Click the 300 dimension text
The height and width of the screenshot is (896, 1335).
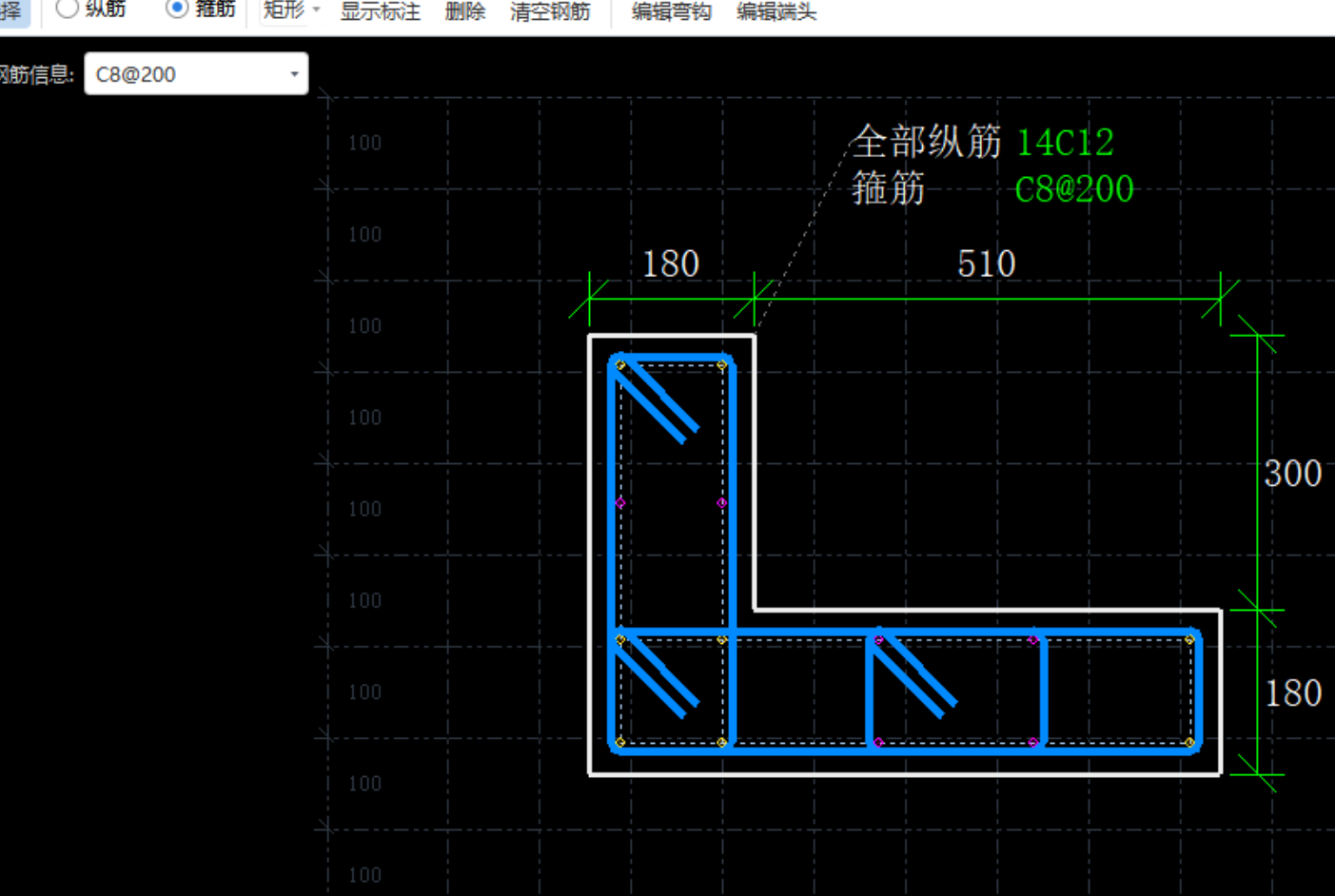point(1293,474)
